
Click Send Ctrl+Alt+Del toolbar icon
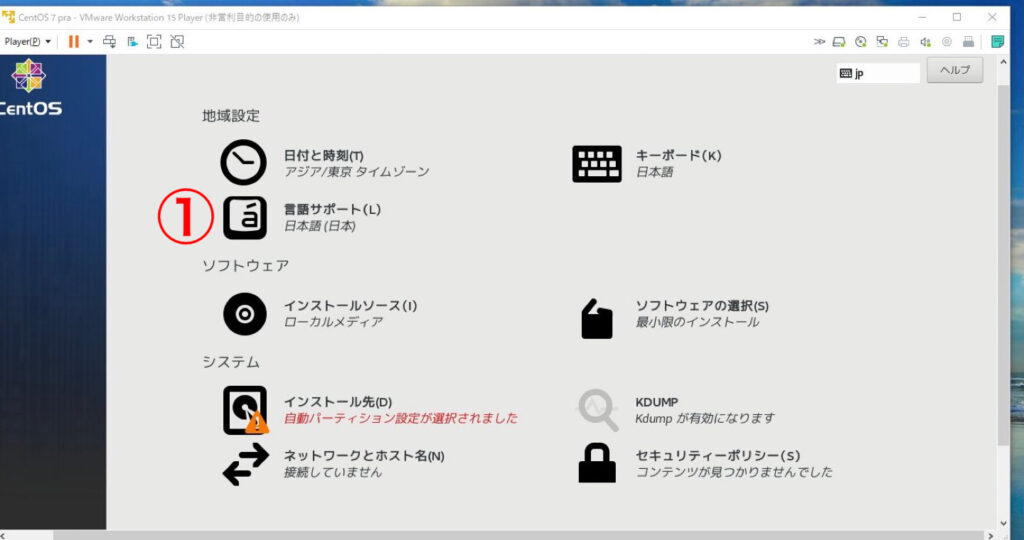[110, 41]
